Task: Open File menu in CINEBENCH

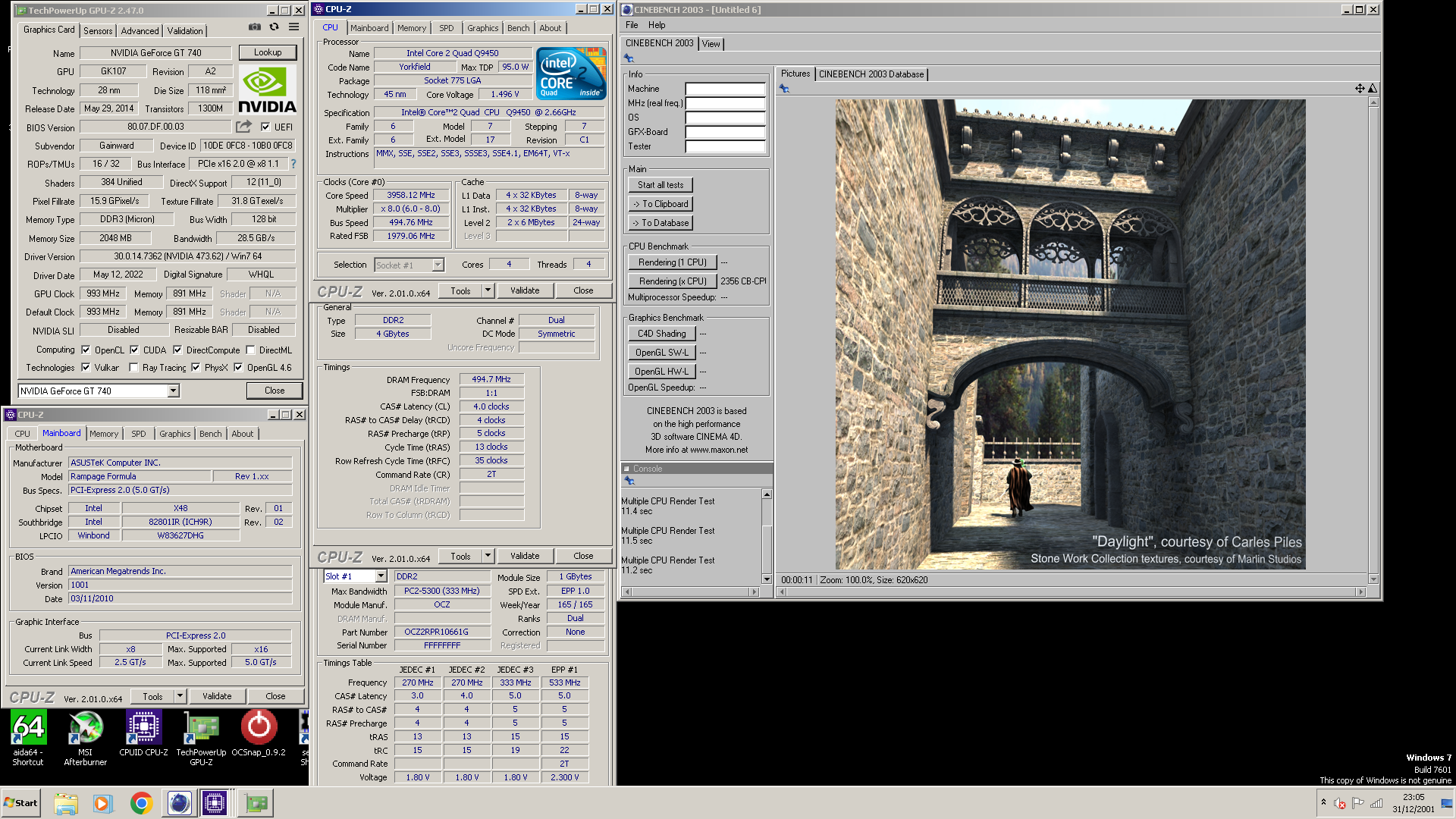Action: [632, 25]
